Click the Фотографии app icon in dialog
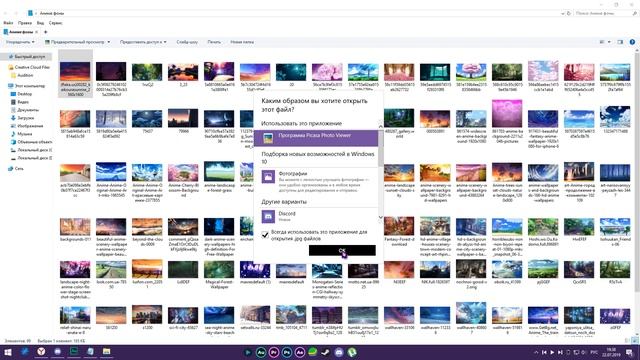Viewport: 640px width, 360px height. point(268,177)
